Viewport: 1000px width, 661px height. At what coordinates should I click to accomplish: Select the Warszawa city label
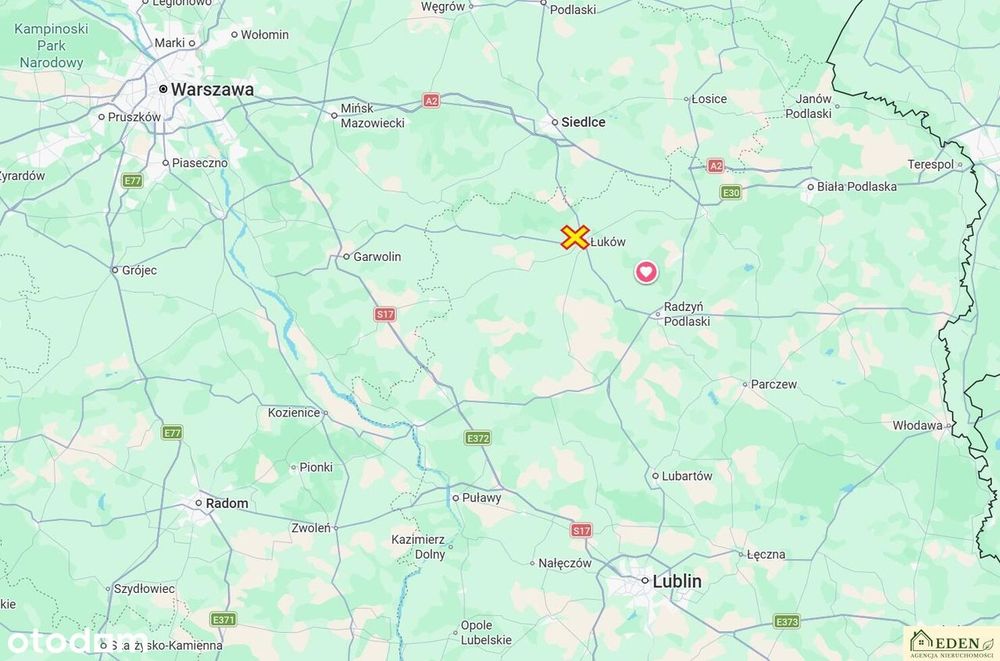(212, 90)
